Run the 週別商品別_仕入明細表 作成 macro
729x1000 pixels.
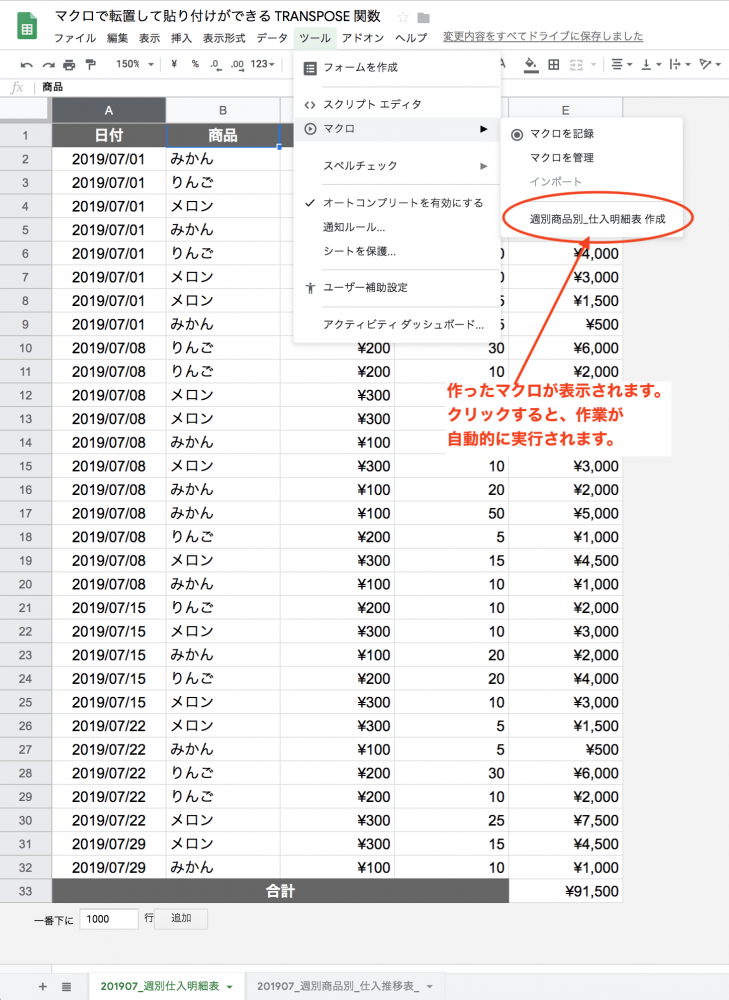(x=597, y=217)
